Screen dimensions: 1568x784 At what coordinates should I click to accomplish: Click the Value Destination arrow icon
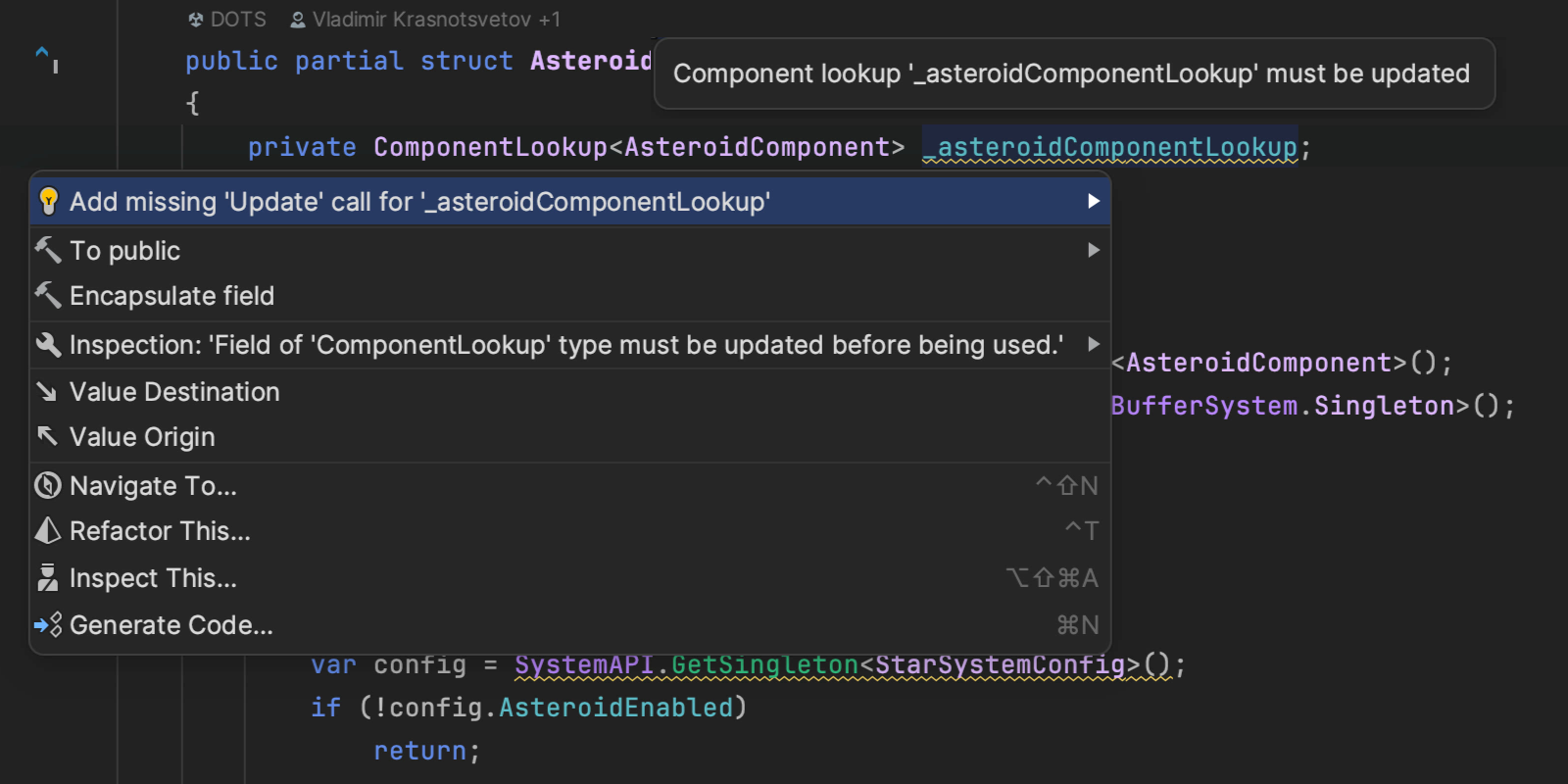pyautogui.click(x=47, y=392)
